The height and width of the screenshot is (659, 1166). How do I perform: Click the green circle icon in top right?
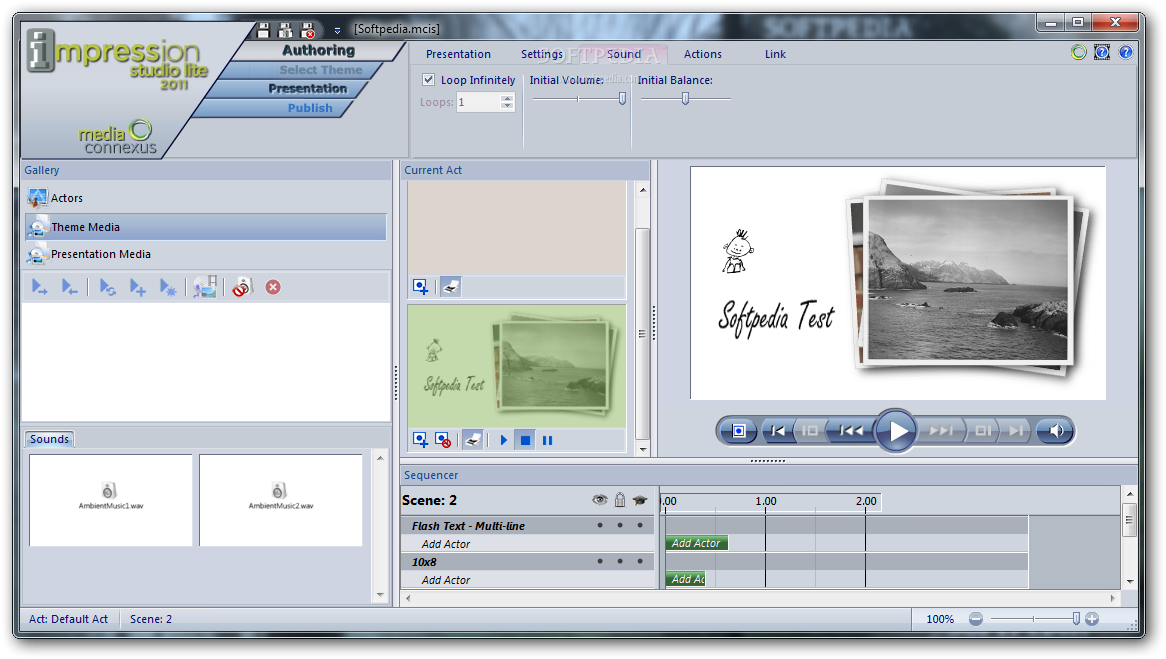1078,52
